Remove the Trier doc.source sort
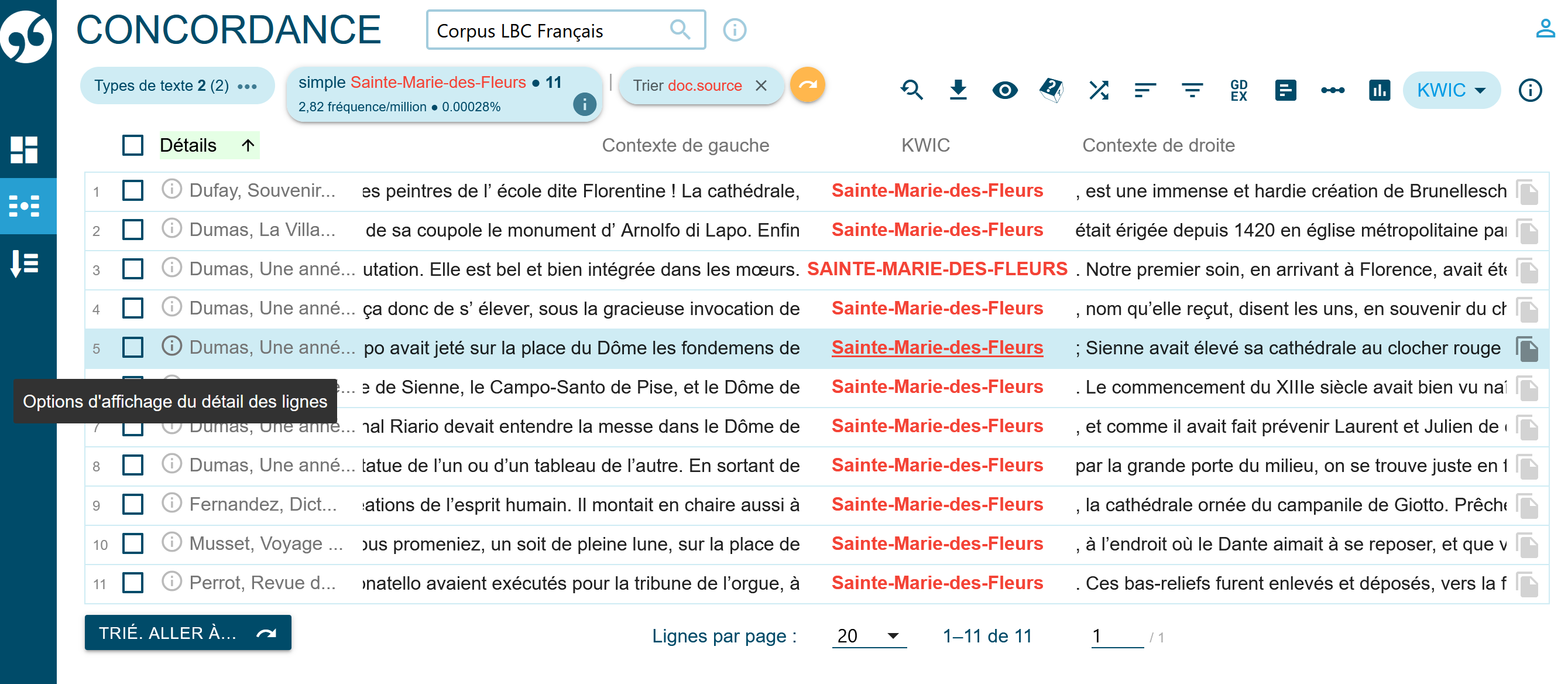 [x=761, y=86]
